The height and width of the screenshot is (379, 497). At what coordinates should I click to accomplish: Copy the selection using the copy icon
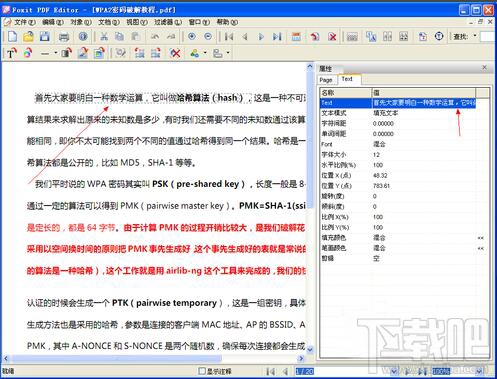coord(119,36)
